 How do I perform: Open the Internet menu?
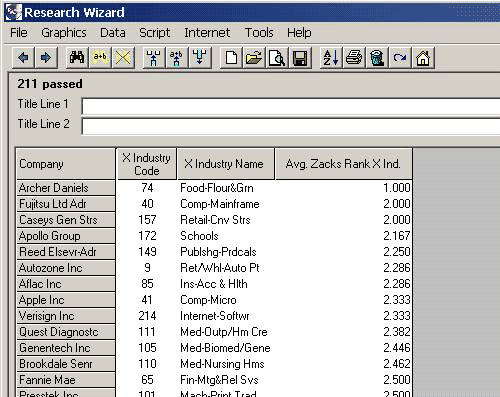pyautogui.click(x=207, y=33)
